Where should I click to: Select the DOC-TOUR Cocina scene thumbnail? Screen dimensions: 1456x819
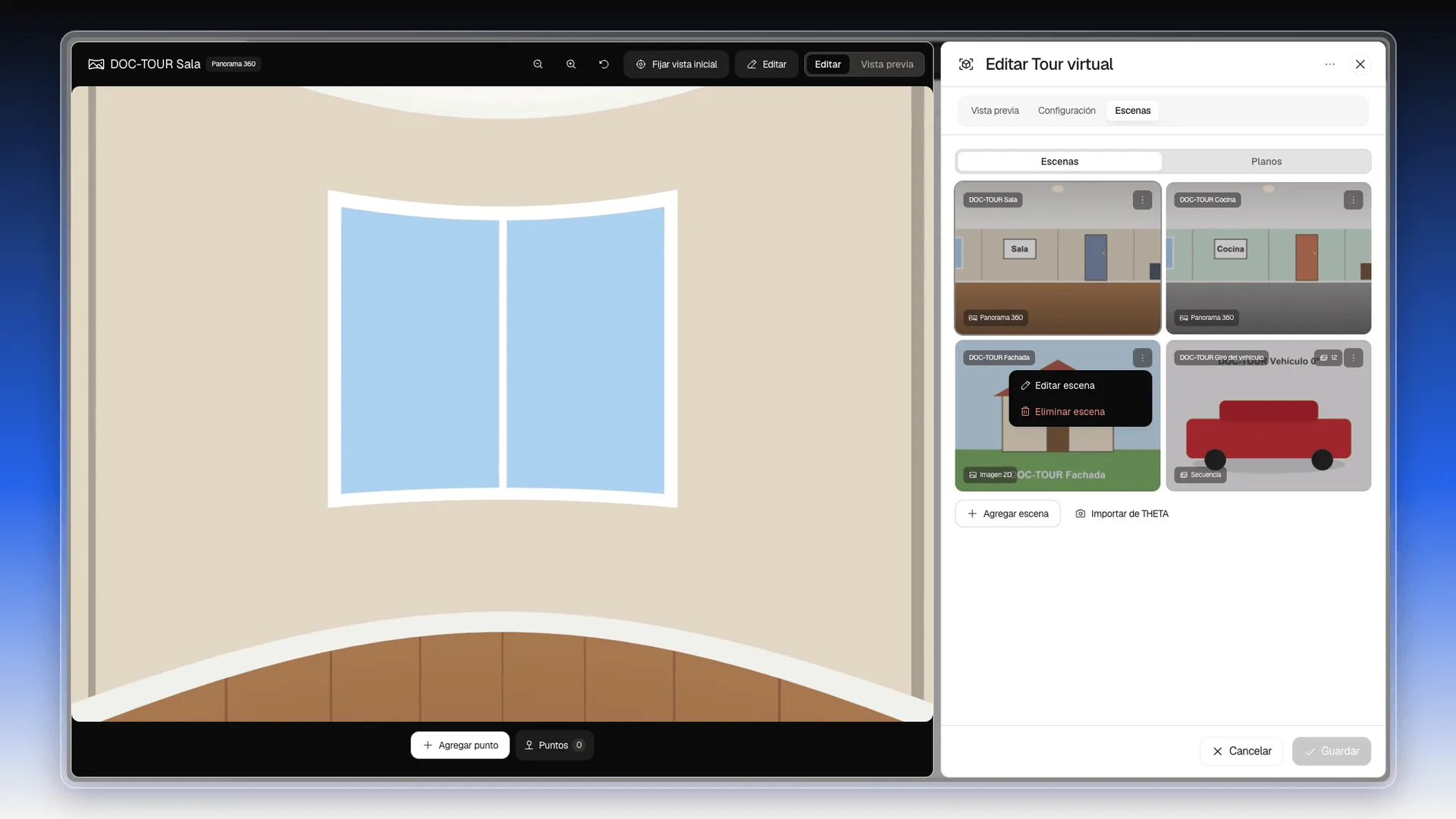(x=1268, y=258)
